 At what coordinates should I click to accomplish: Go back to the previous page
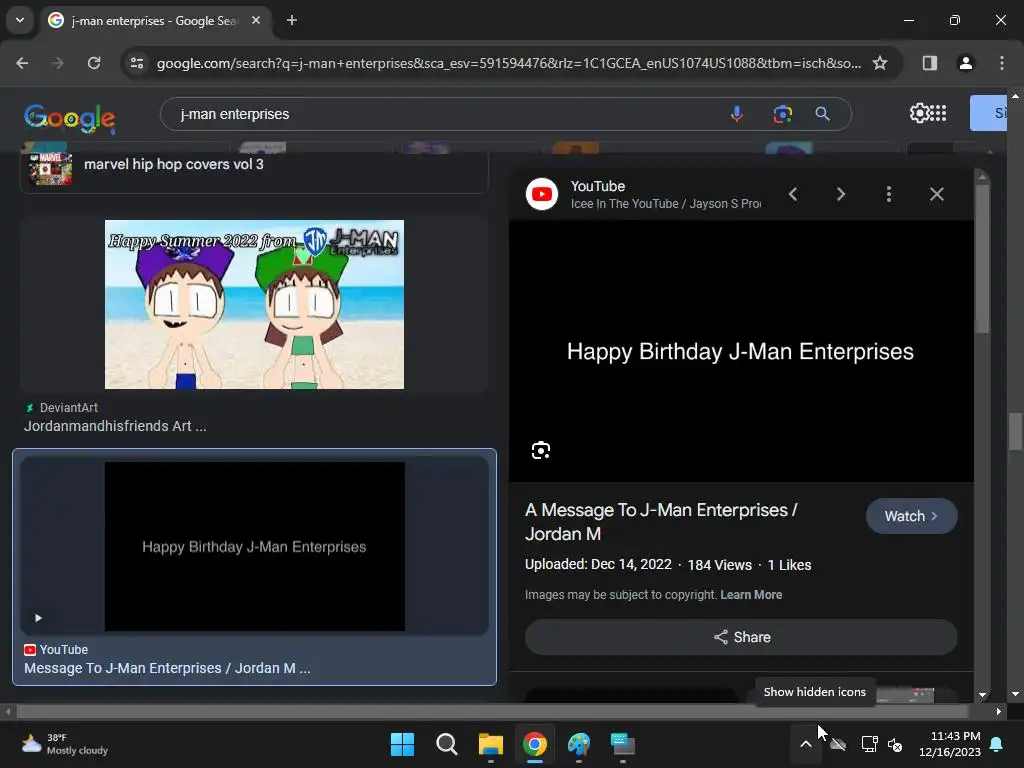[x=22, y=63]
